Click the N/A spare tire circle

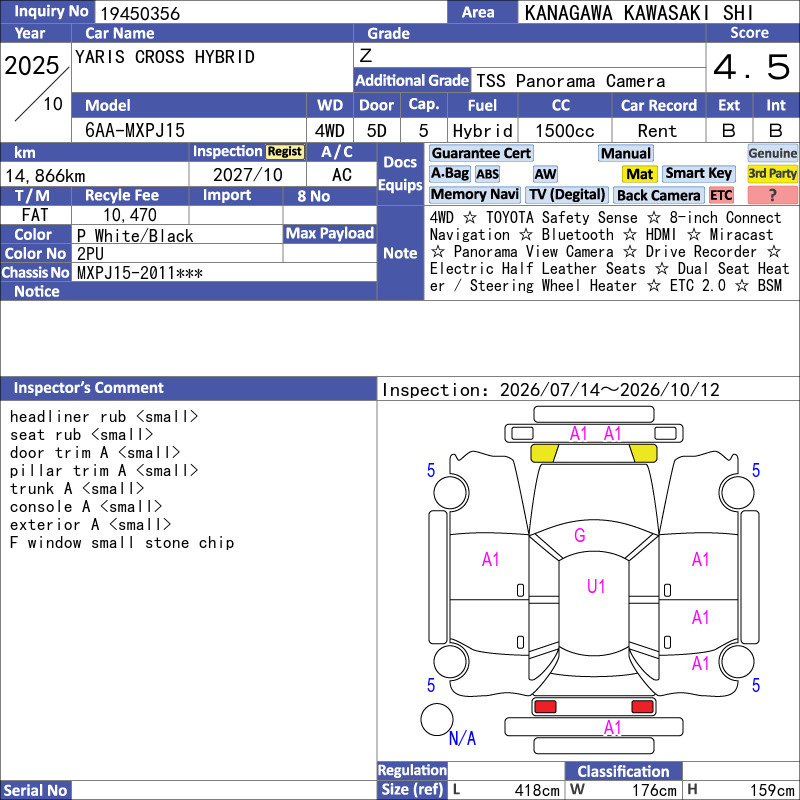tap(437, 719)
